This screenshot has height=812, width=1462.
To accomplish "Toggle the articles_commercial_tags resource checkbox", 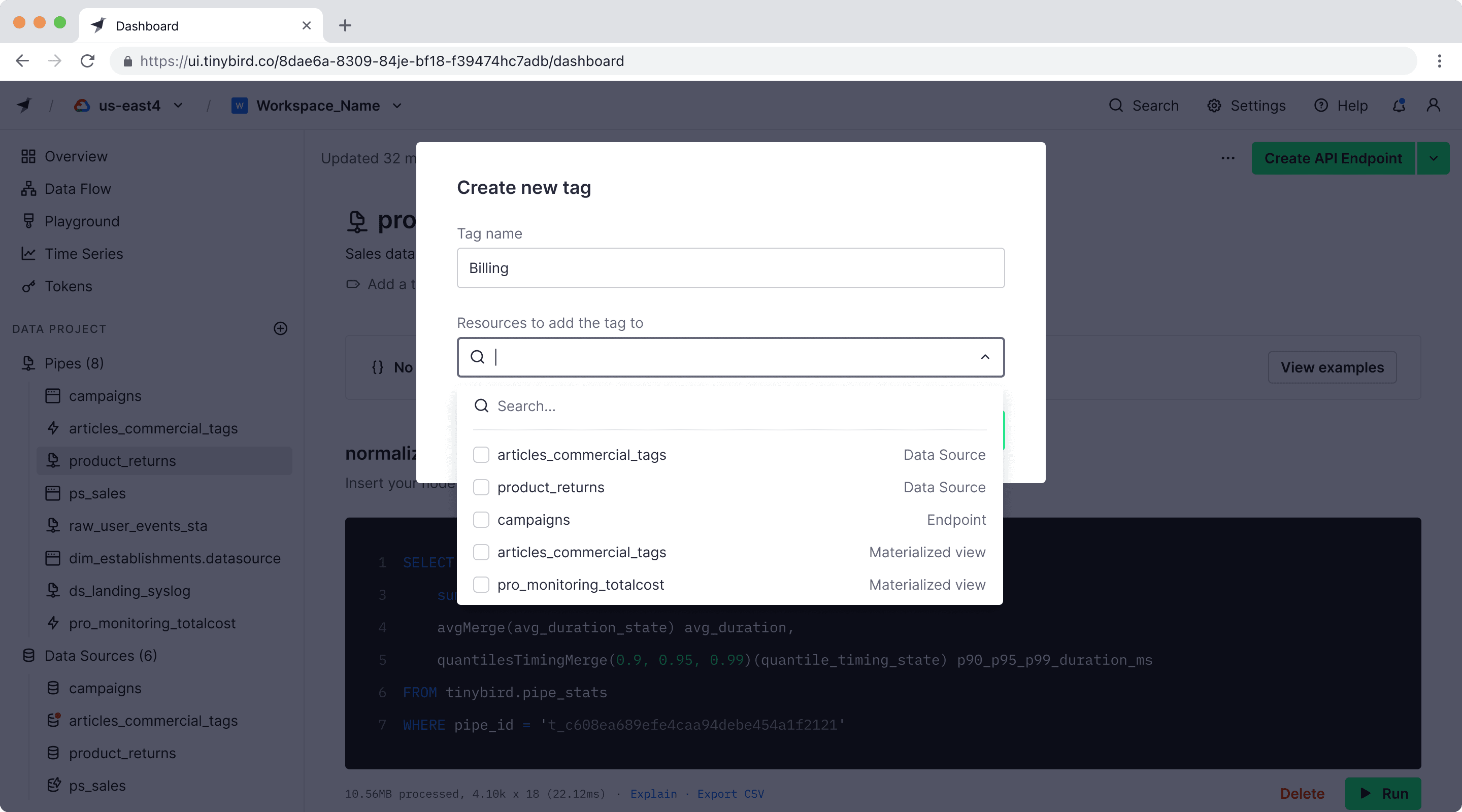I will point(481,454).
